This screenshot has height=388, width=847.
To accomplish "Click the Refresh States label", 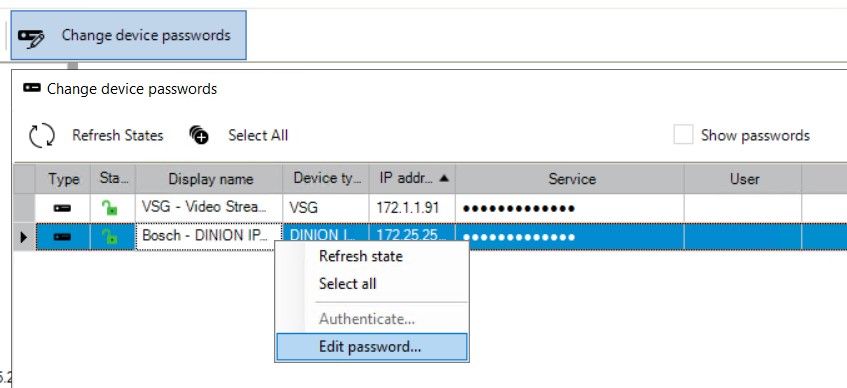I will 118,135.
